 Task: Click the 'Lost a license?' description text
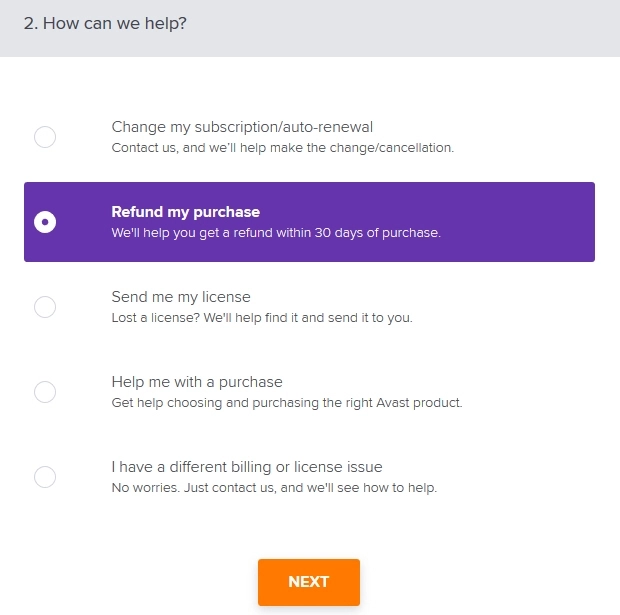click(x=261, y=318)
